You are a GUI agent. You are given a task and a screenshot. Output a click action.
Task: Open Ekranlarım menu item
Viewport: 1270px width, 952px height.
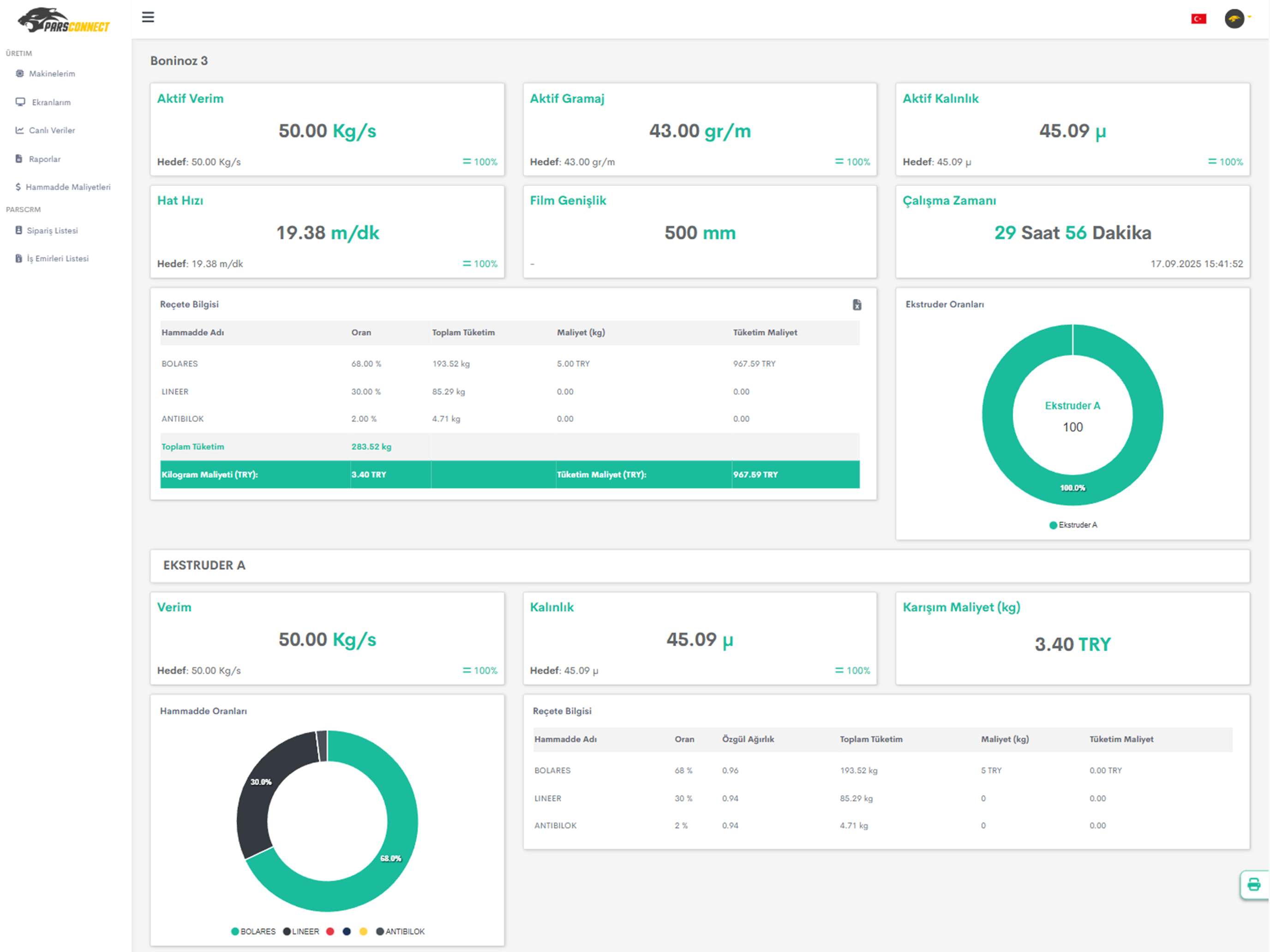point(51,102)
